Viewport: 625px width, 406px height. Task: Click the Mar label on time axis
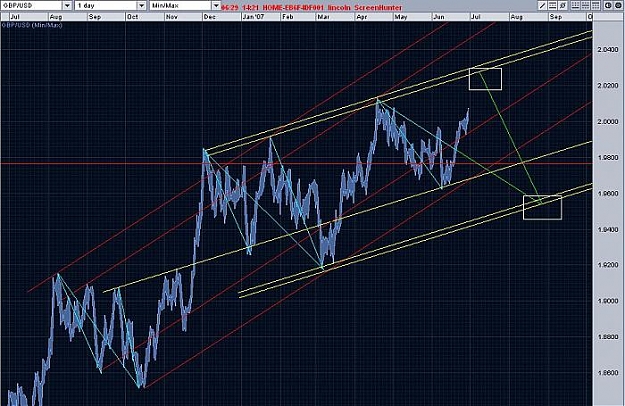(x=323, y=17)
